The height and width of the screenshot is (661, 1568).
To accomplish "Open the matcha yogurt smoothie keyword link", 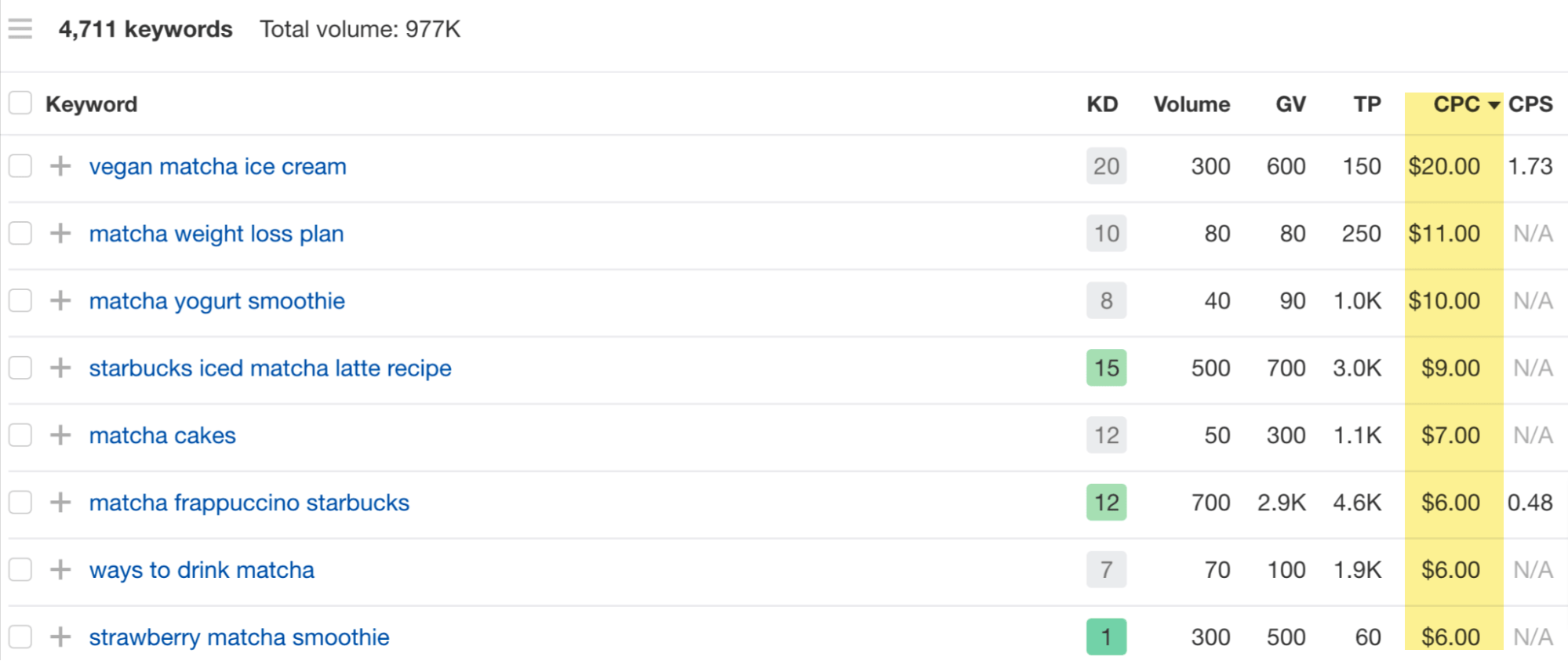I will tap(216, 301).
